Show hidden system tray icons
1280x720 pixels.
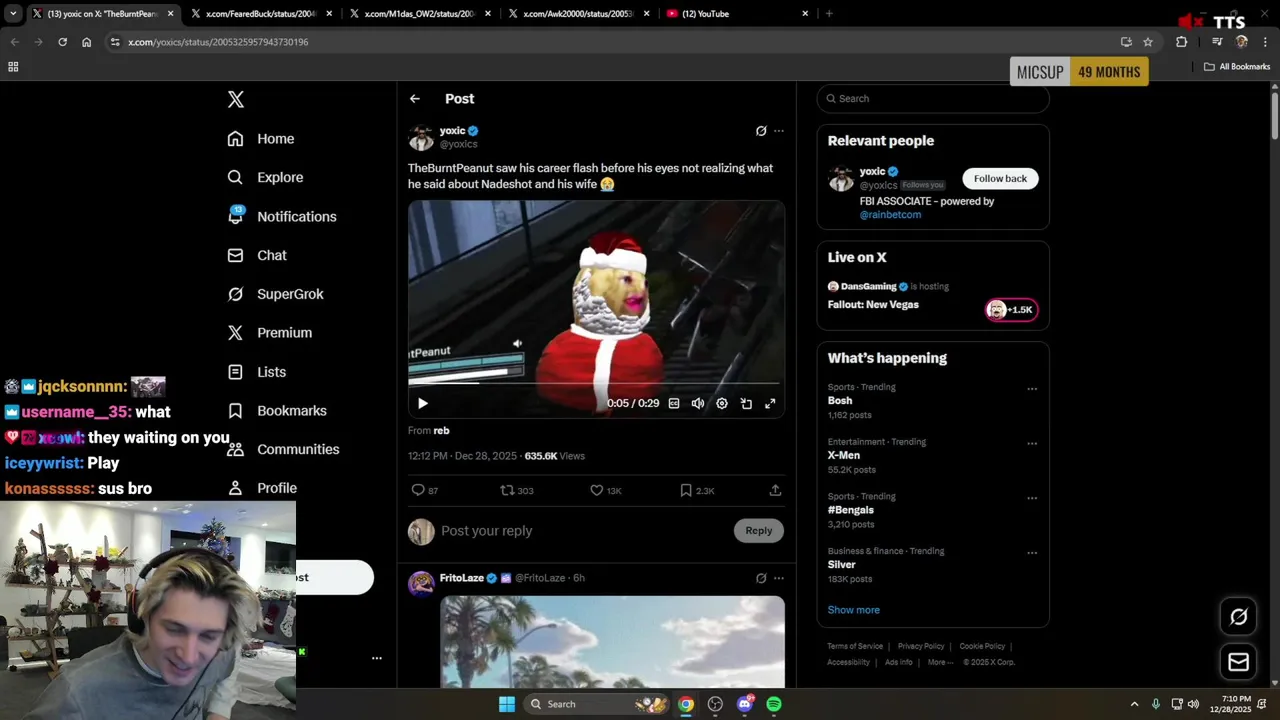[1134, 704]
